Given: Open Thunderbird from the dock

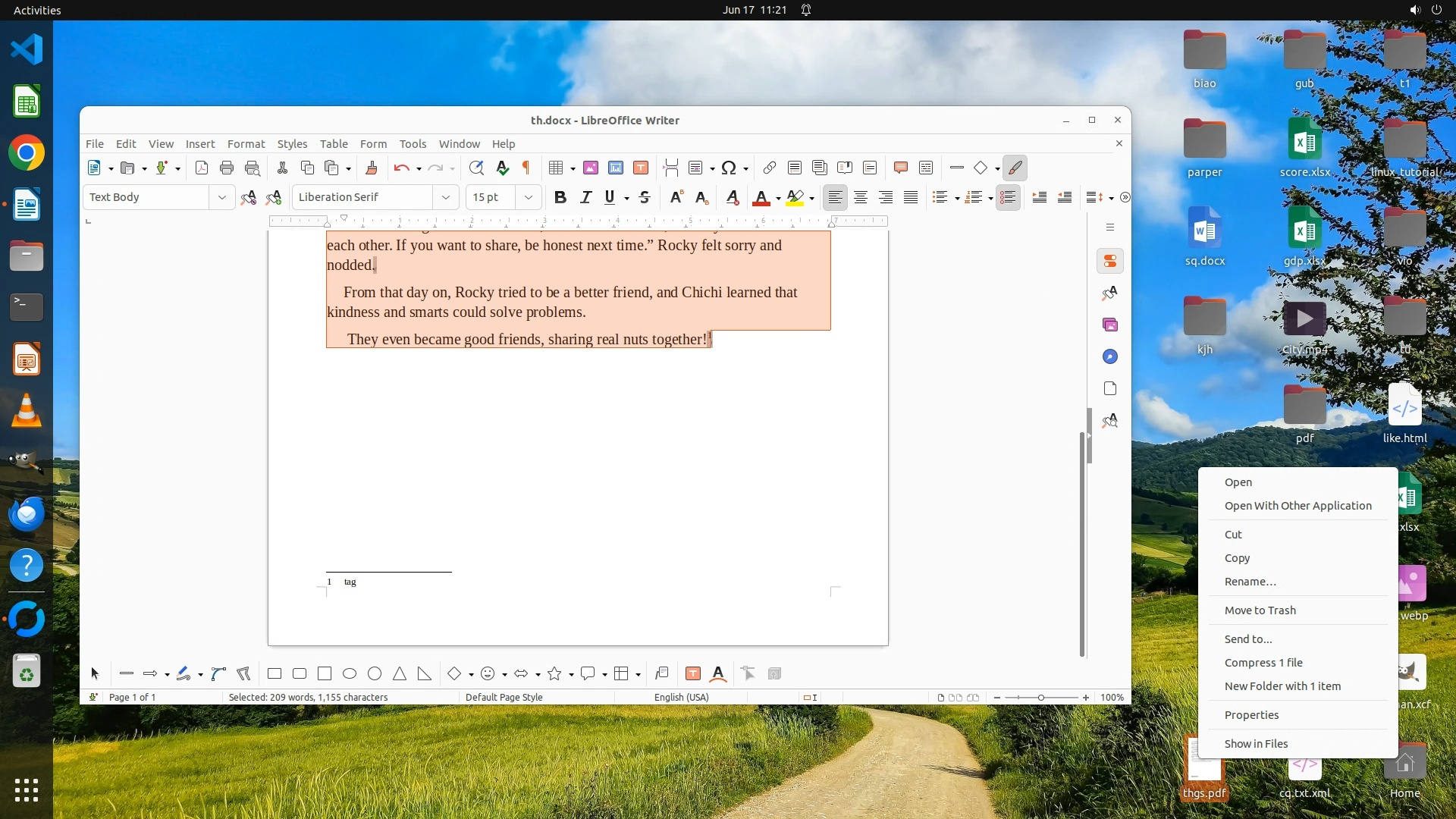Looking at the screenshot, I should tap(27, 515).
